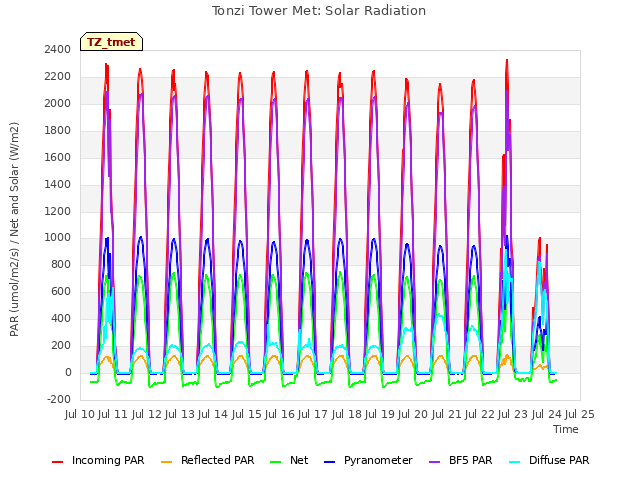
Task: Click the TZ_tmet label box
Action: click(x=111, y=42)
